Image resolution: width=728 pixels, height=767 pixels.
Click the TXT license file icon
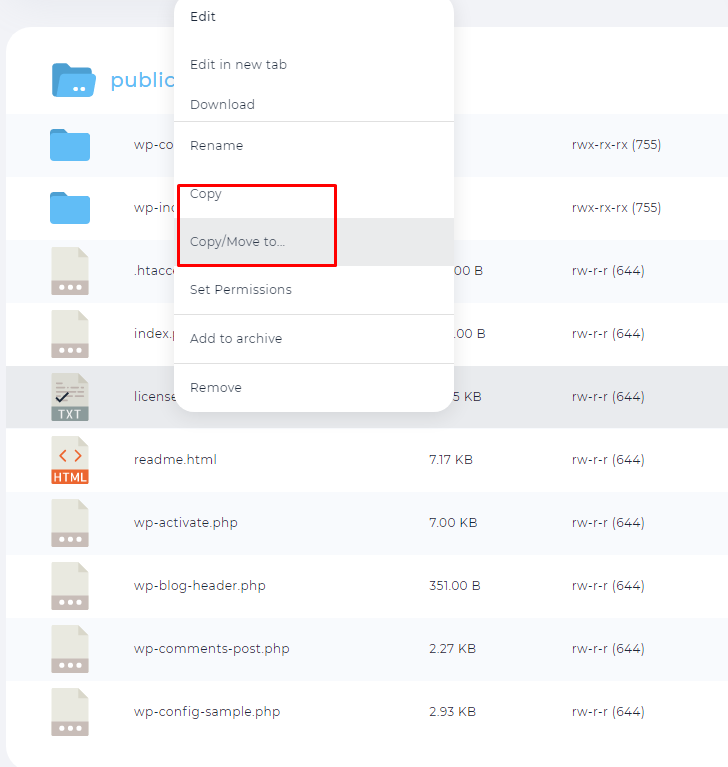[70, 397]
